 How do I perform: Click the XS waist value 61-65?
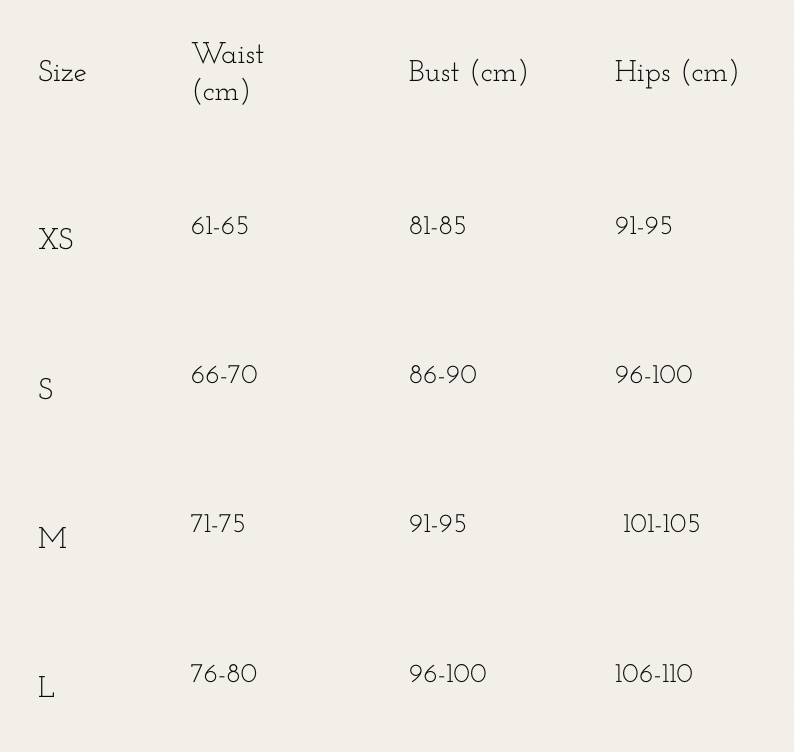(220, 227)
